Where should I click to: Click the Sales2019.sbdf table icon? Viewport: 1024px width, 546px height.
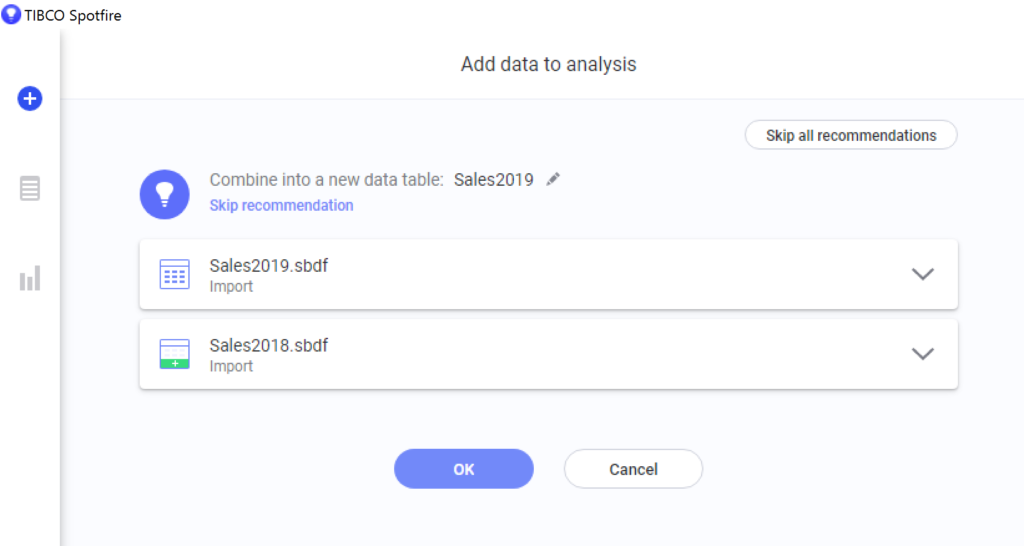[174, 274]
